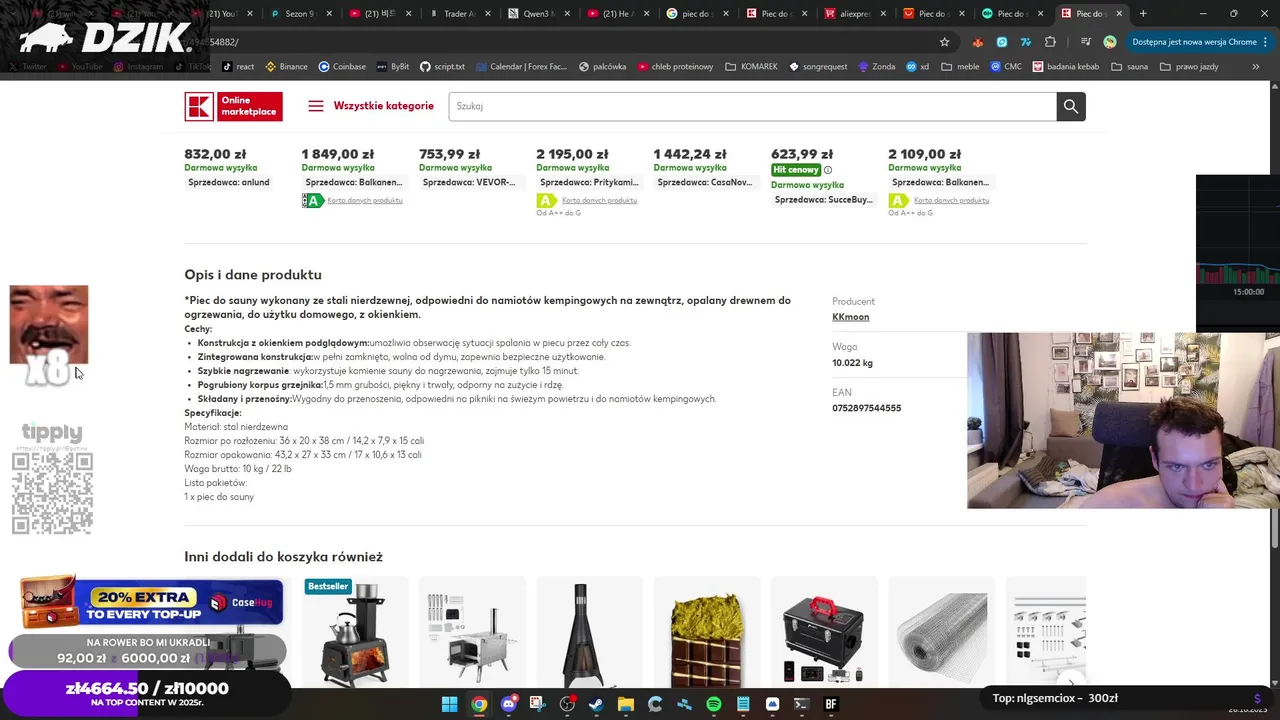Show more bookmarks with the chevron
1280x720 pixels.
(1256, 67)
